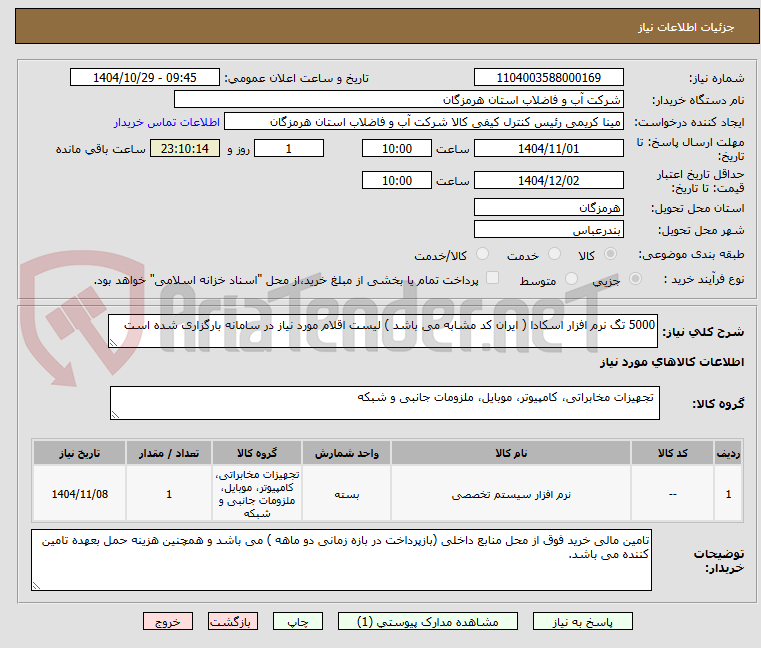Click the delivery province field هرمزگان
Screen dimensions: 761x648
[548, 208]
